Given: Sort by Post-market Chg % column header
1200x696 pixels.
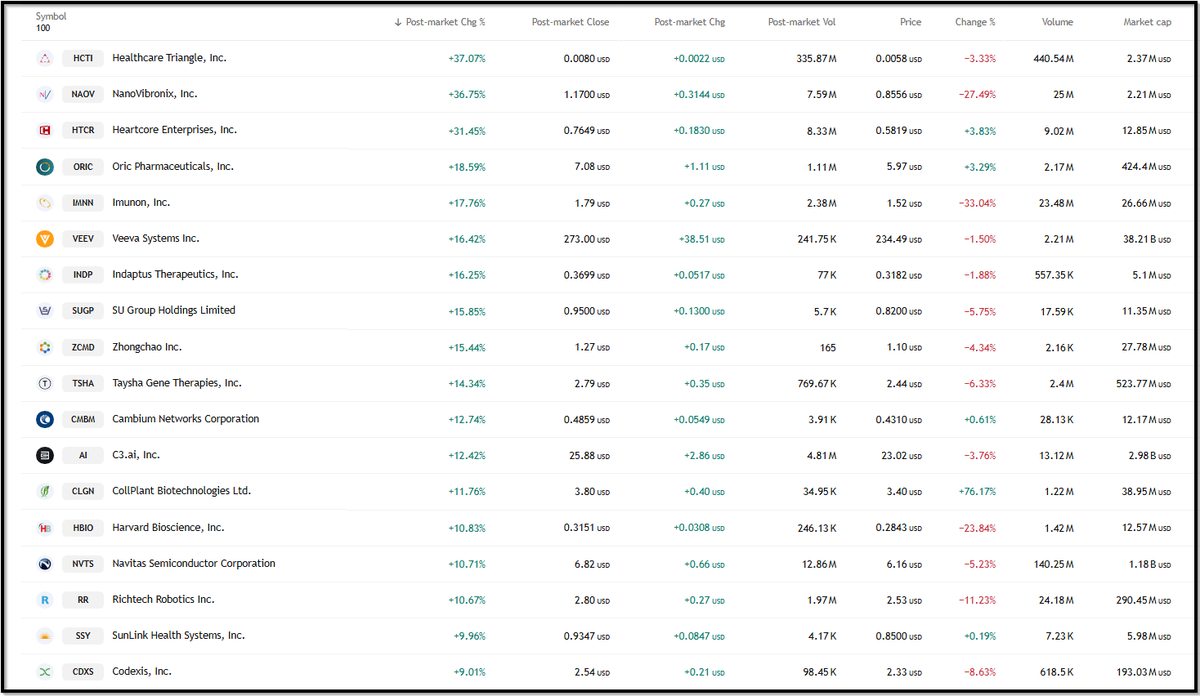Looking at the screenshot, I should [440, 22].
